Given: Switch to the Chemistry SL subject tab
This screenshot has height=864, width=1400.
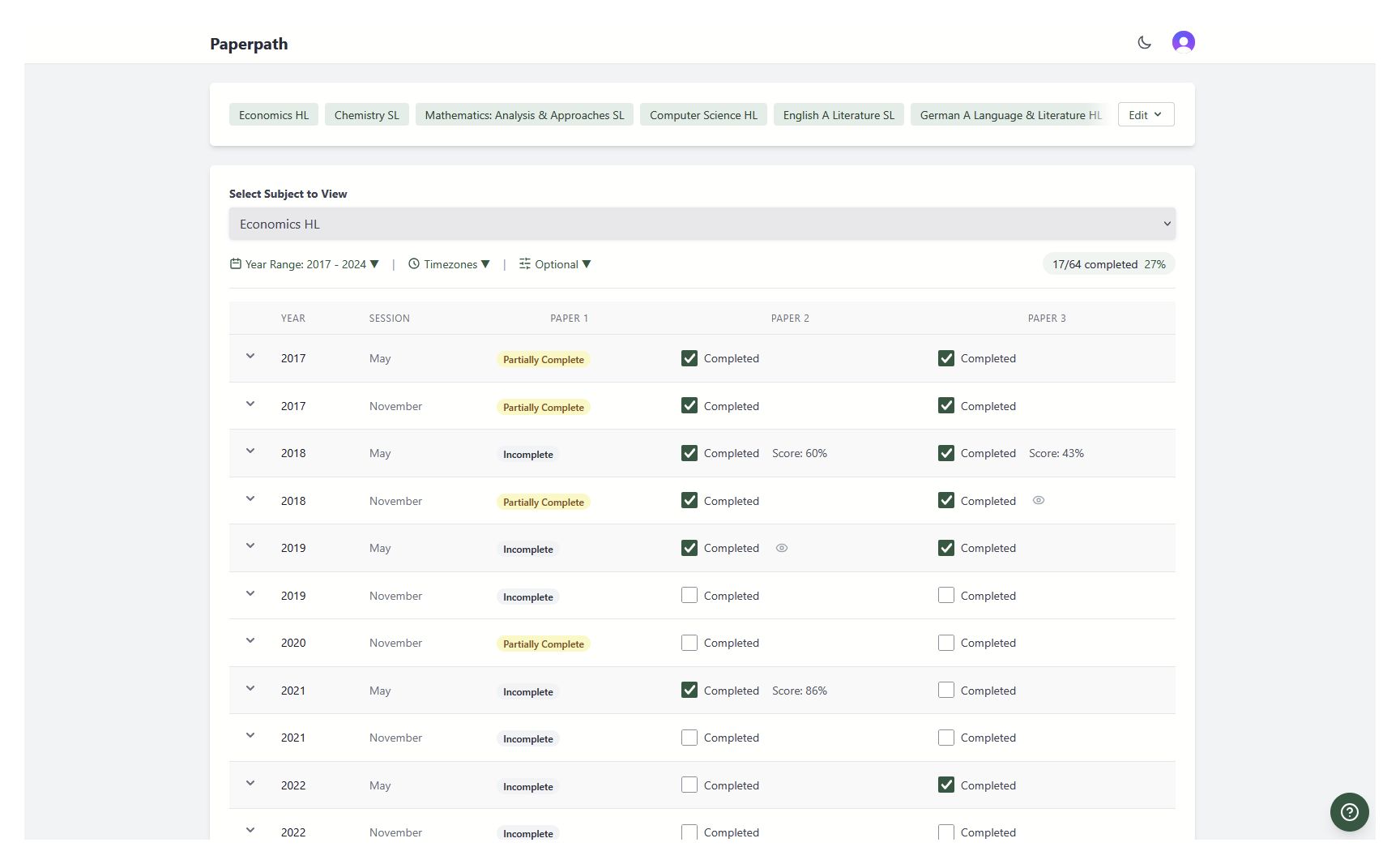Looking at the screenshot, I should click(366, 114).
